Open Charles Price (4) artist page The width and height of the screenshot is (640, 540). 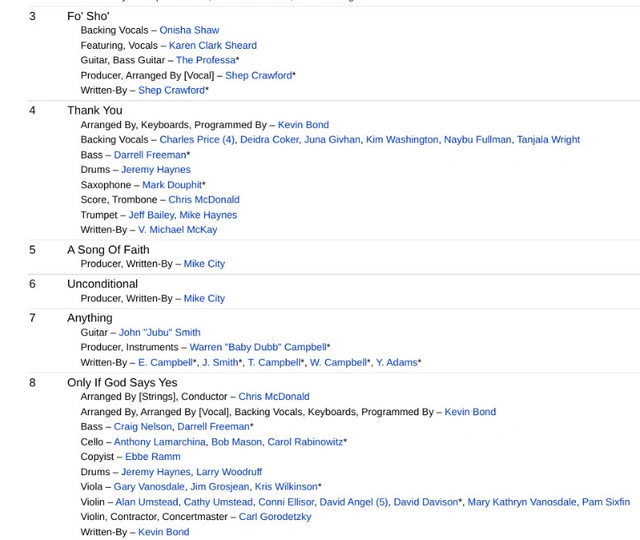point(196,140)
